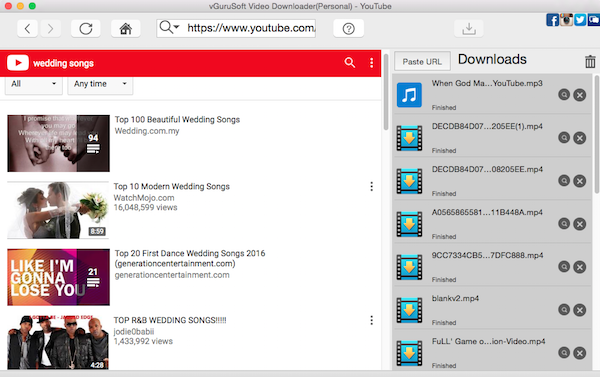Visit jodie0babii channel link
This screenshot has height=377, width=600.
point(134,331)
